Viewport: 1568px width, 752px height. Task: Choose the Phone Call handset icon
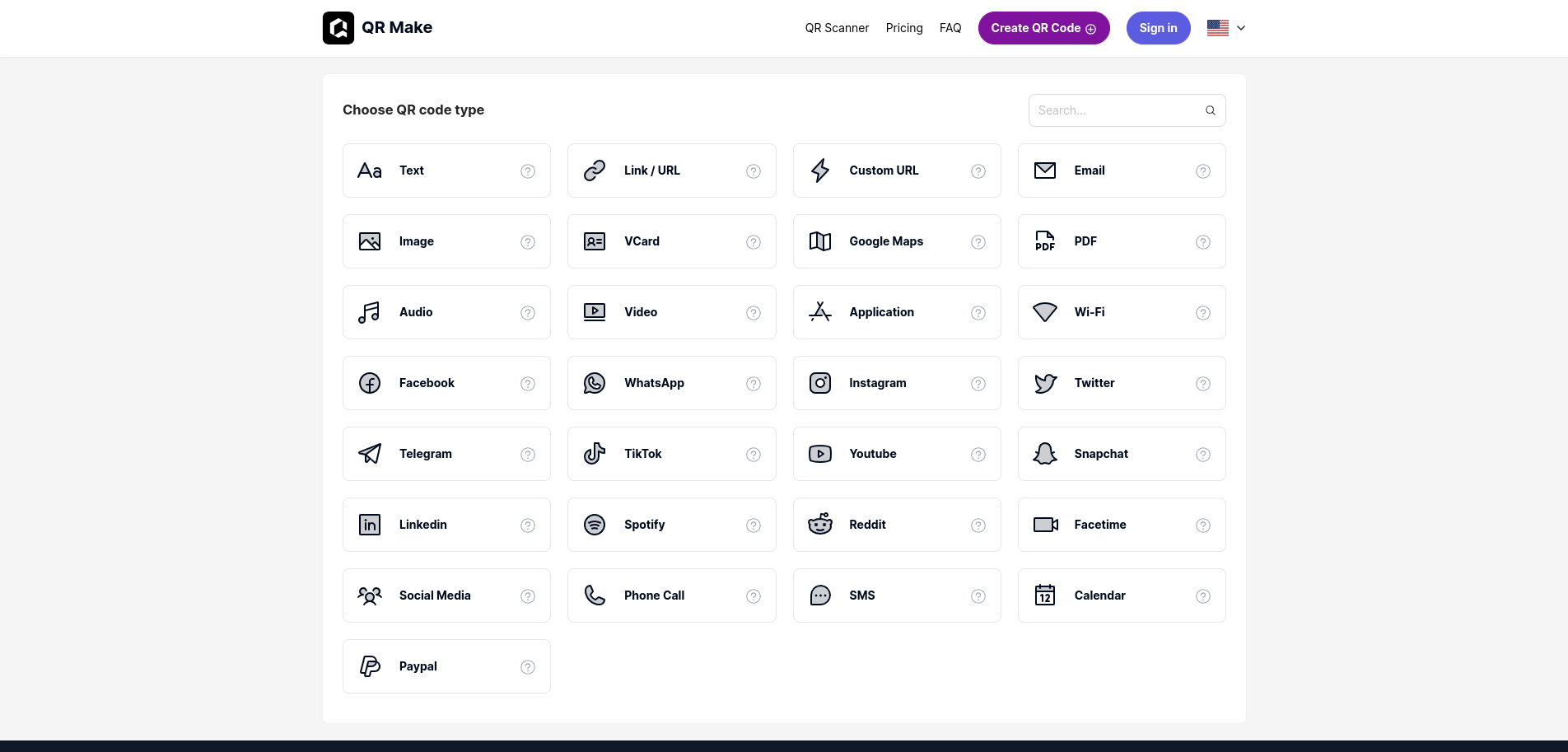point(595,596)
